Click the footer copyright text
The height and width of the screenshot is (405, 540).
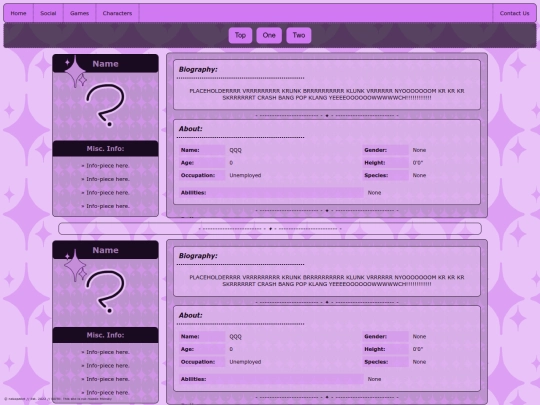coord(58,399)
